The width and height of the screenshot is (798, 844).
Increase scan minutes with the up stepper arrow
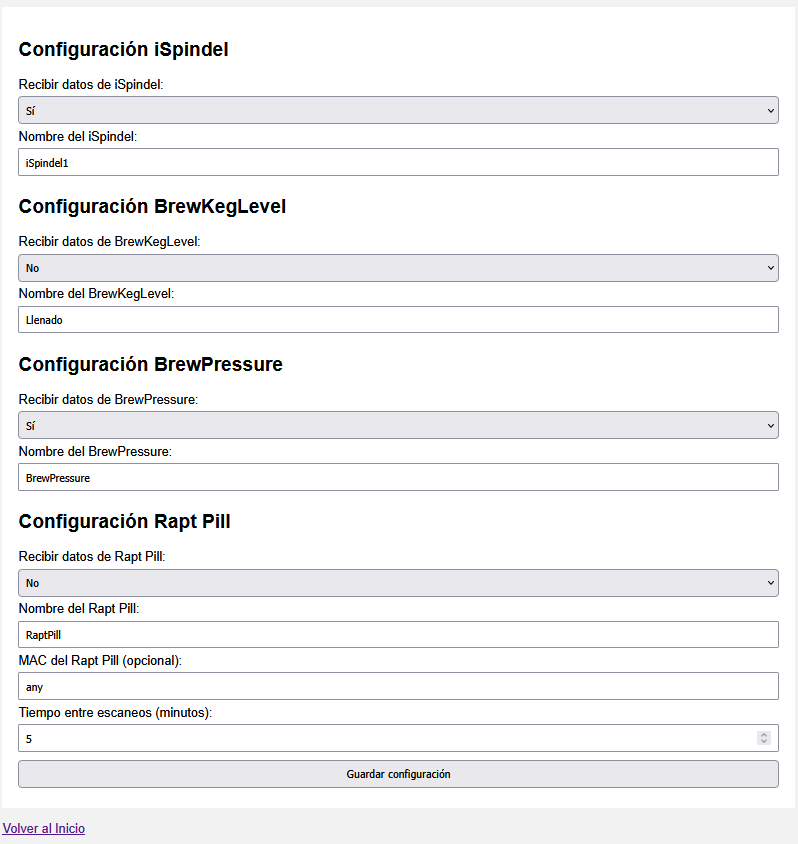click(764, 735)
